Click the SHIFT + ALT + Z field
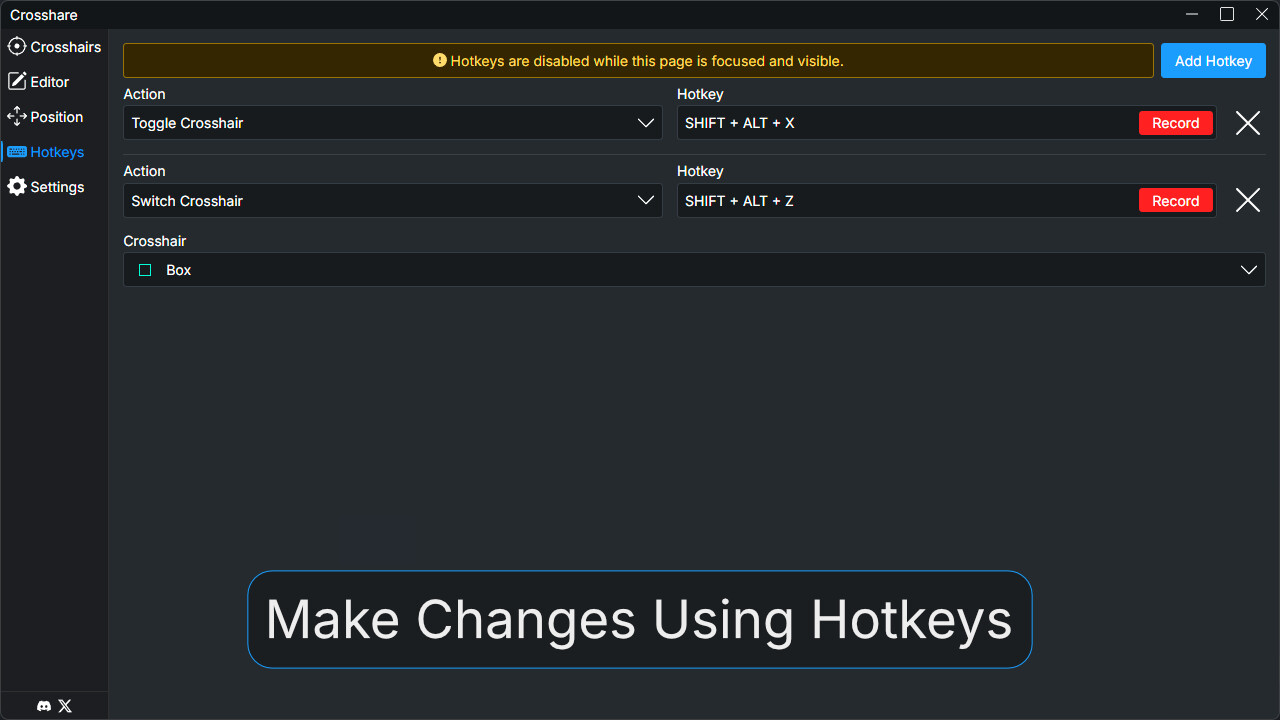 pyautogui.click(x=900, y=201)
